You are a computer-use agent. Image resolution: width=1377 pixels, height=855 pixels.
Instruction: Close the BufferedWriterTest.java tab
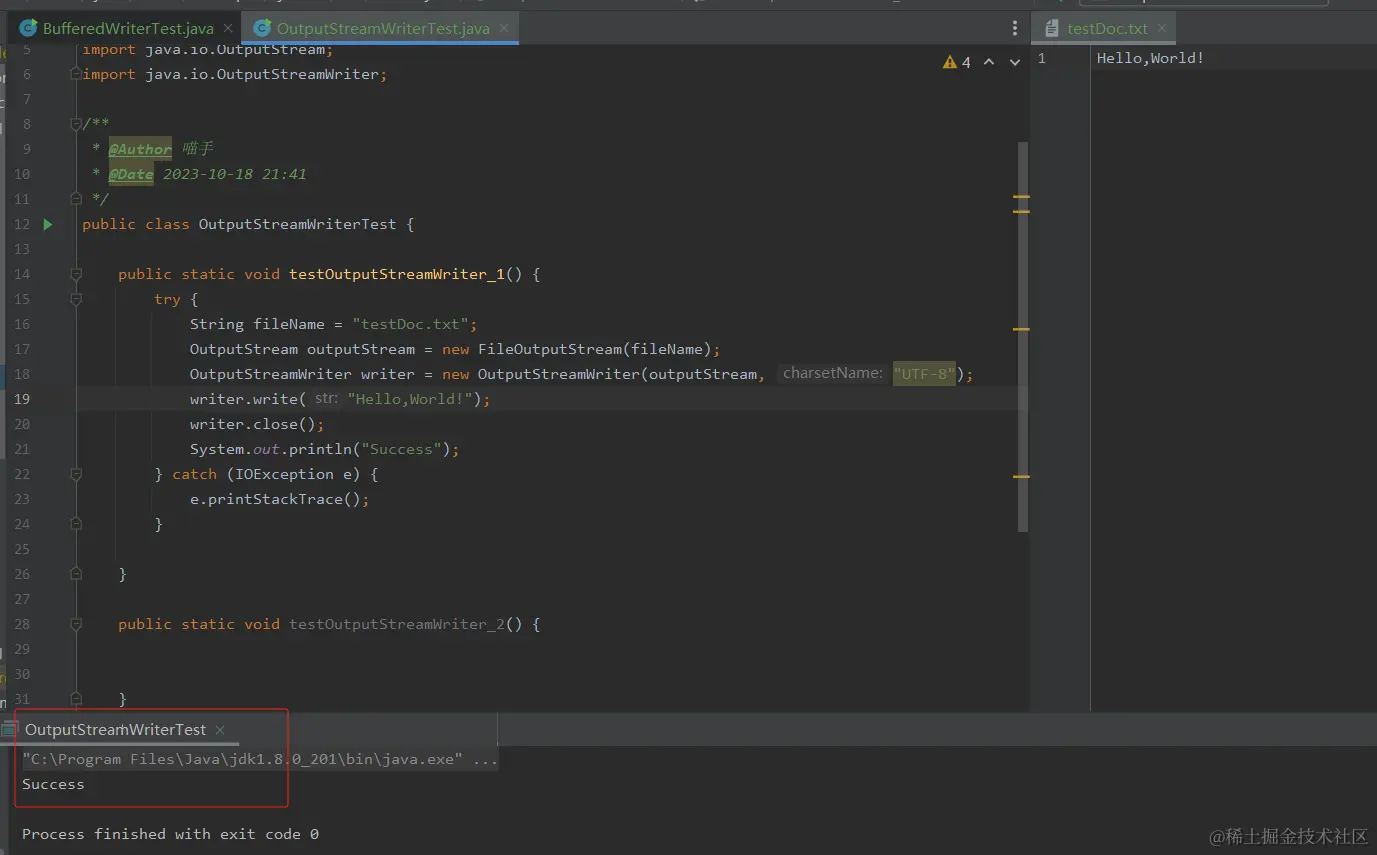pos(228,28)
